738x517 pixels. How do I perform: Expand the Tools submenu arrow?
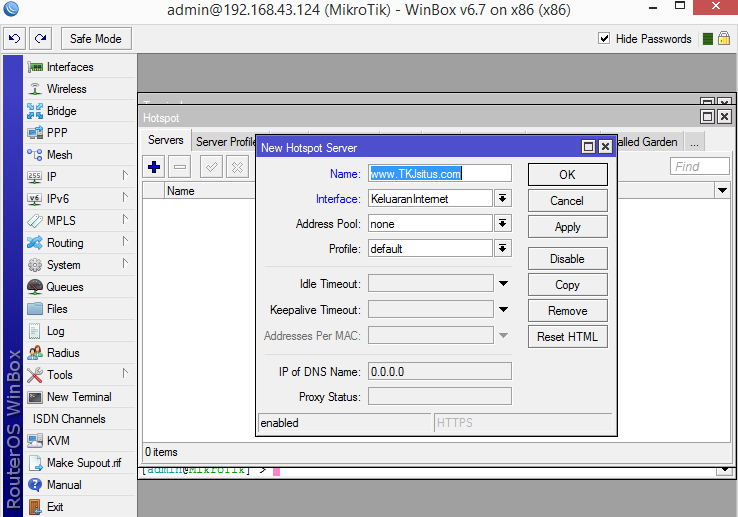click(125, 373)
